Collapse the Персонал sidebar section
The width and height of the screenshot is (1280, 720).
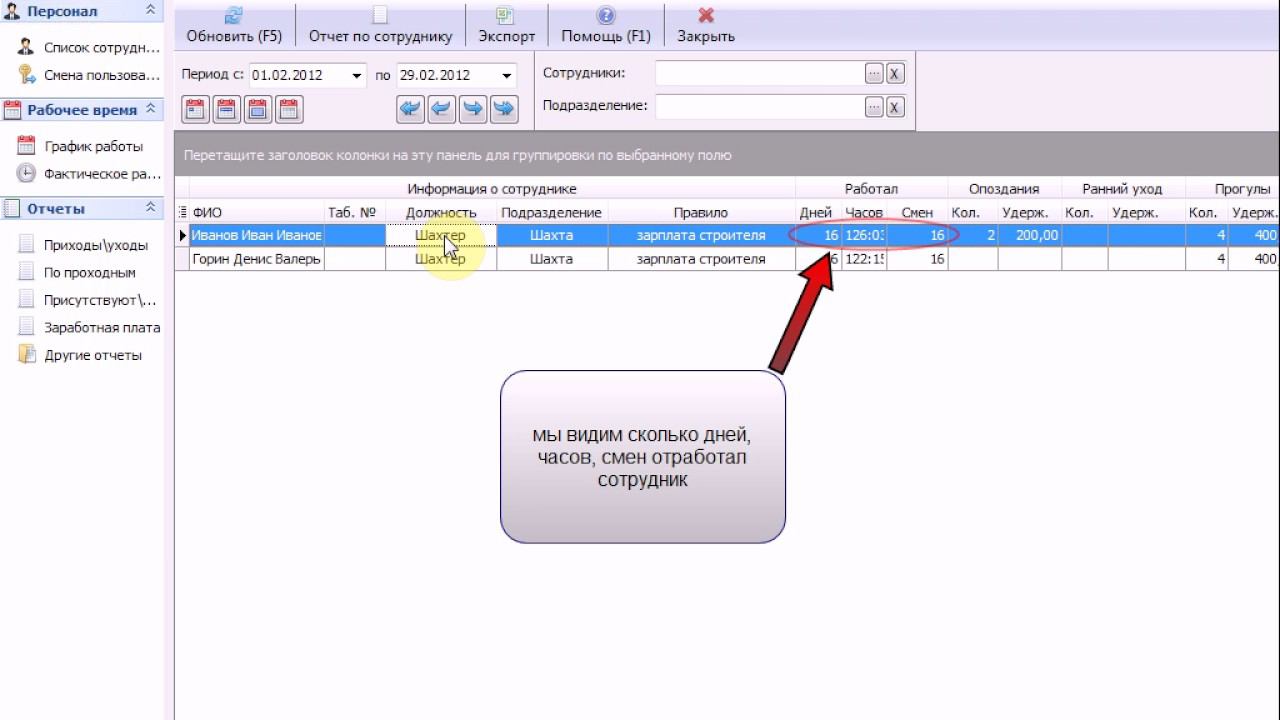(x=150, y=10)
